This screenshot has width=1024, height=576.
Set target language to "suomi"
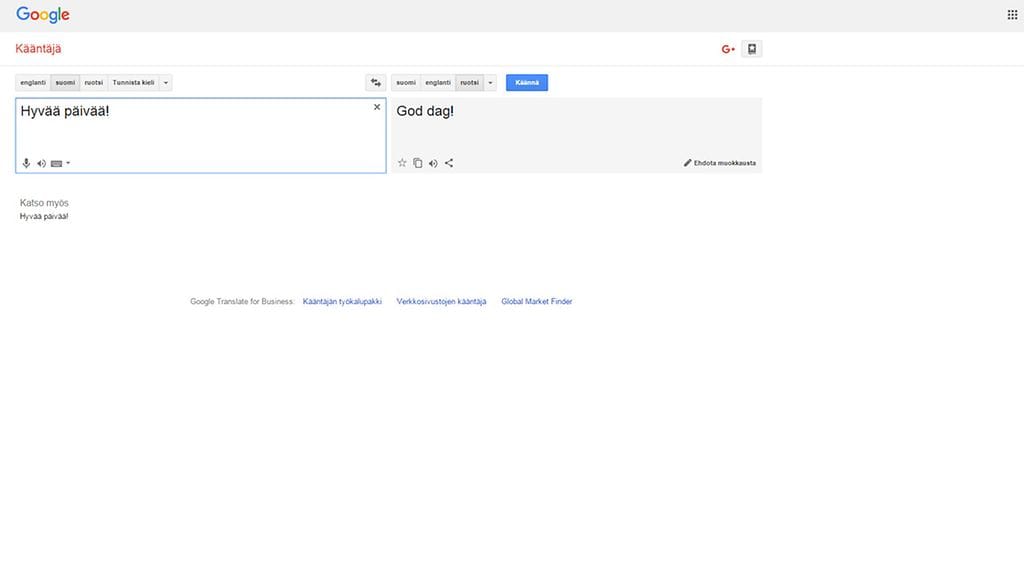[405, 82]
